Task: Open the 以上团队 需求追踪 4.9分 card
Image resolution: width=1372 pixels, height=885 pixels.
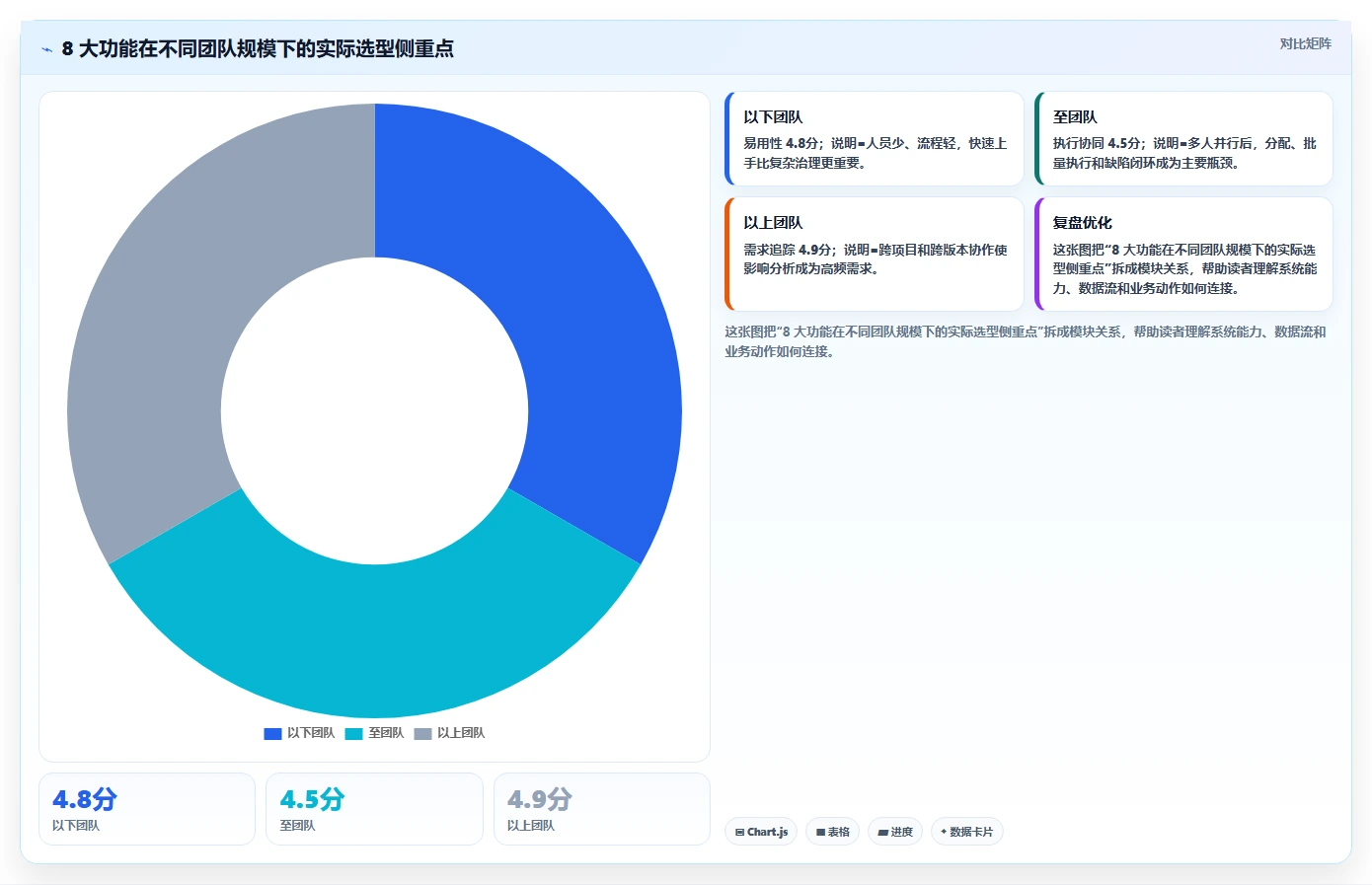Action: tap(875, 255)
